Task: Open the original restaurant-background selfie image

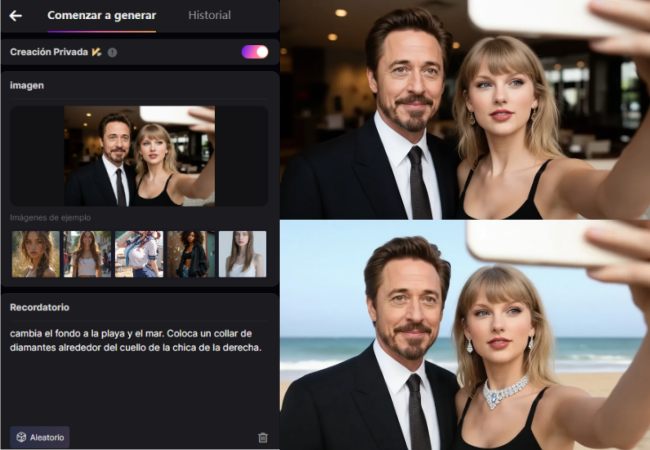Action: [465, 109]
